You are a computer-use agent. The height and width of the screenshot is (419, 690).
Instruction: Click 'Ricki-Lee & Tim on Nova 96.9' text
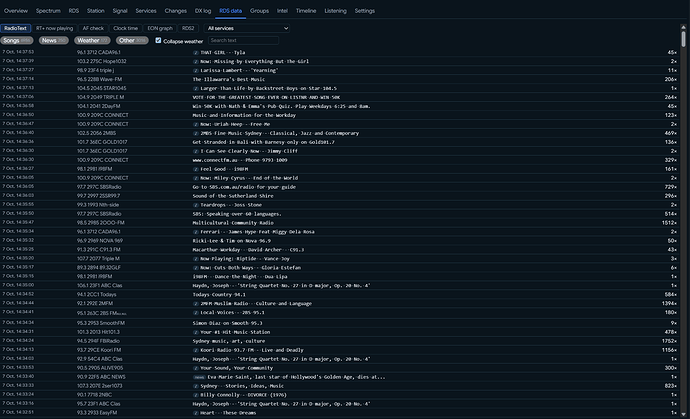click(232, 241)
